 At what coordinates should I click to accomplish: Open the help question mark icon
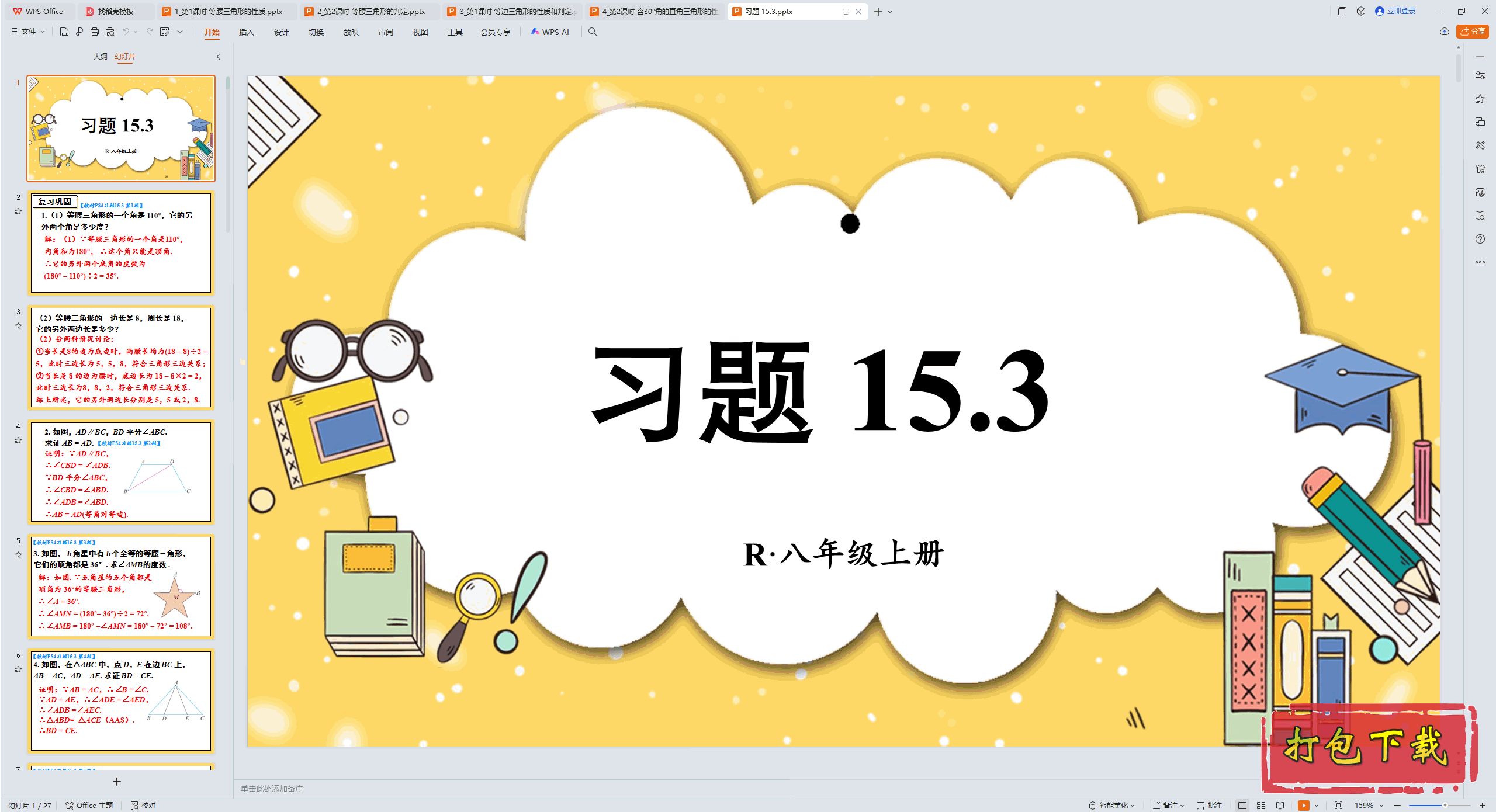point(1480,239)
